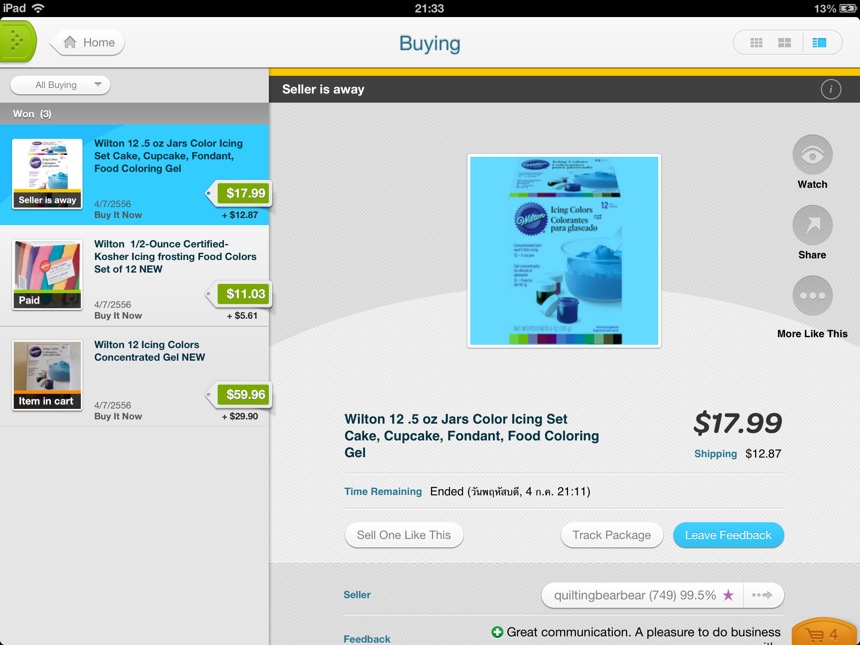The width and height of the screenshot is (860, 645).
Task: Open thumbnail marked Seller is away
Action: (x=47, y=174)
